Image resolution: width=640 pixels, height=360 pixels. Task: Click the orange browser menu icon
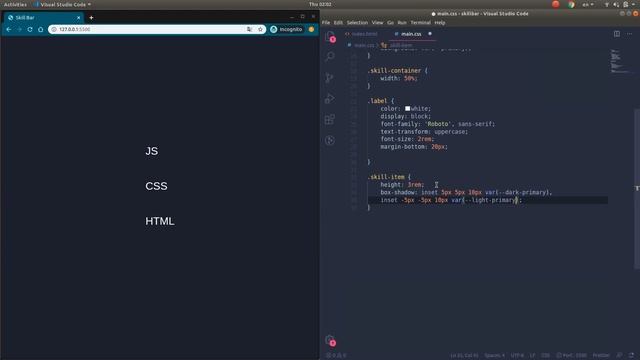coord(311,29)
